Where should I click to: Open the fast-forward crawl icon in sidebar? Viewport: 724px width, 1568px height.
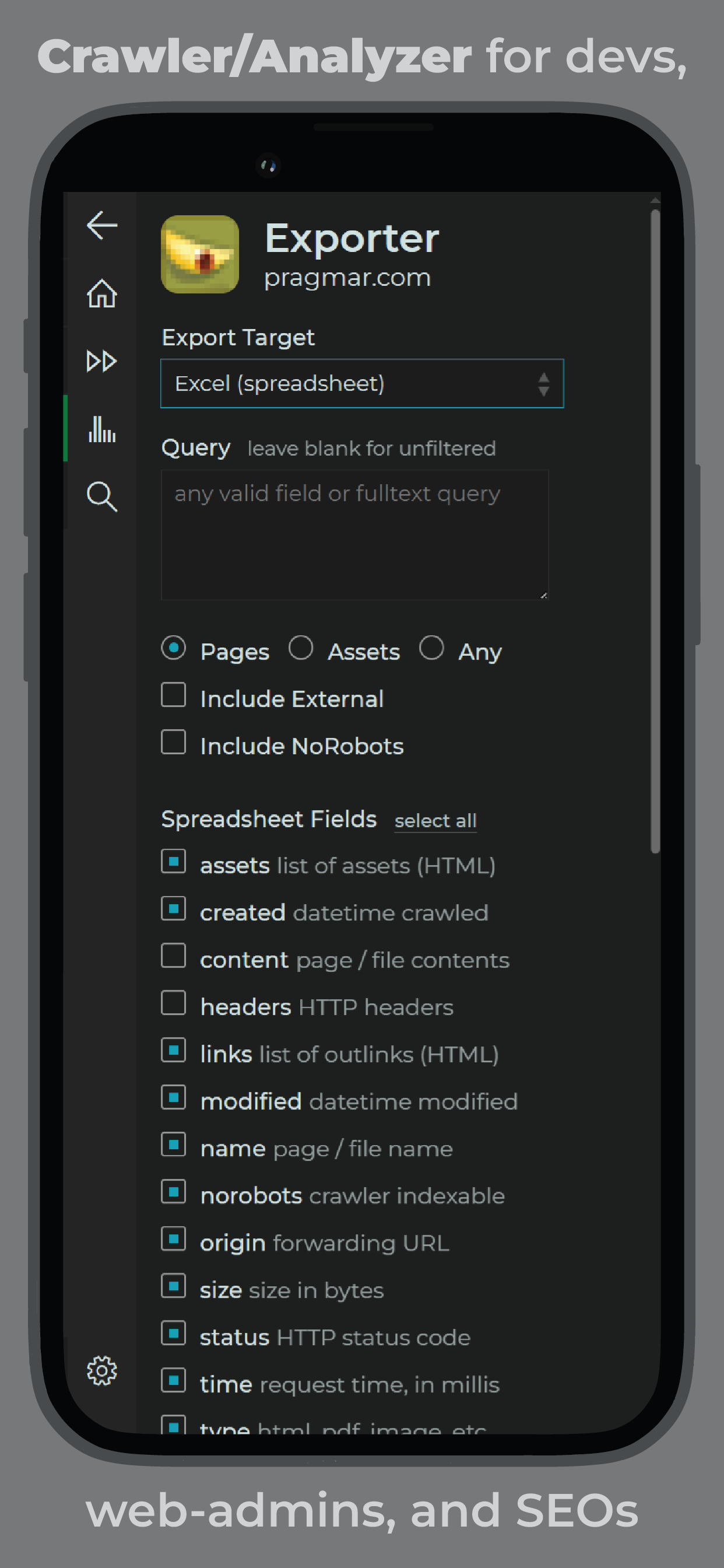click(x=101, y=361)
